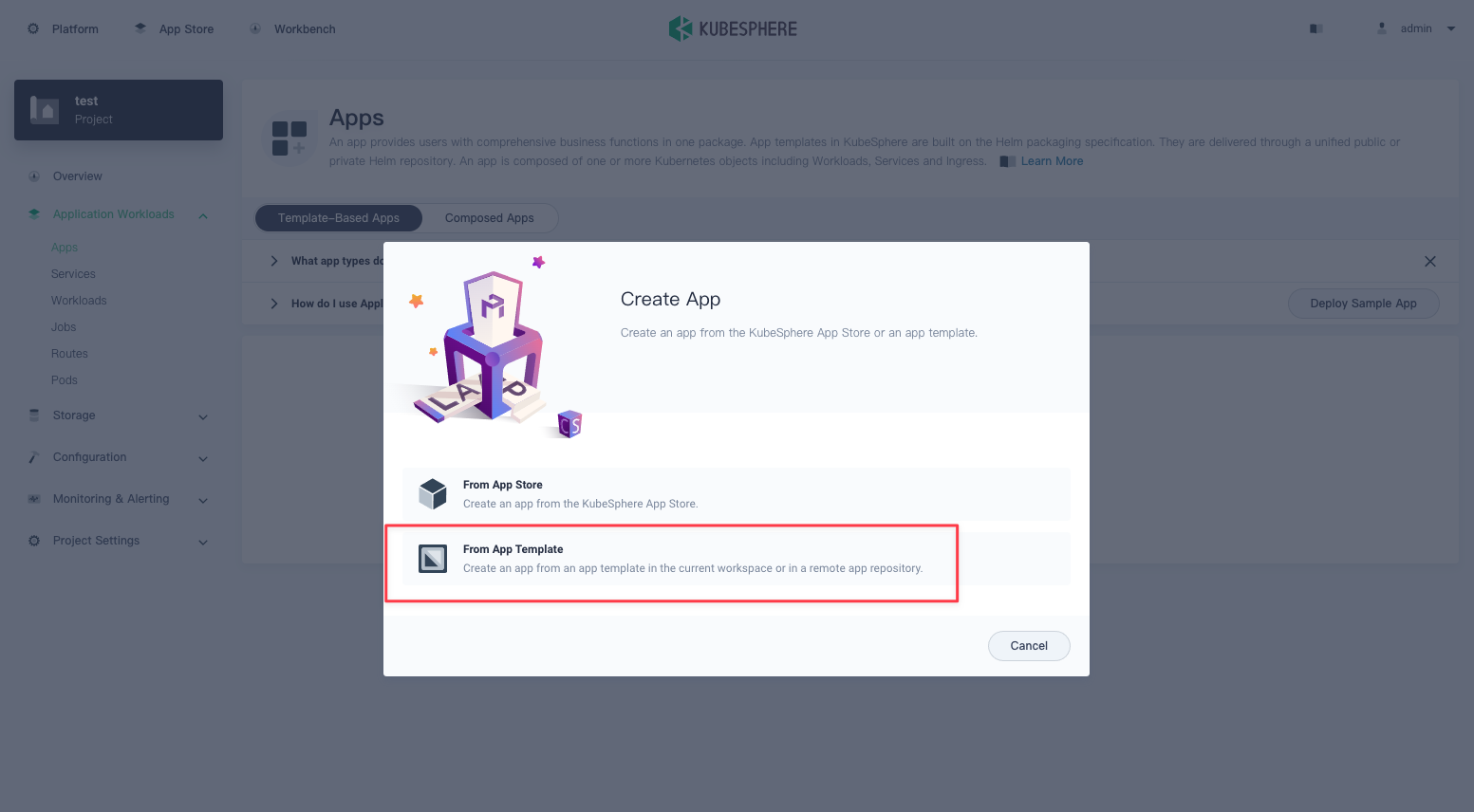This screenshot has width=1474, height=812.
Task: Expand 'What app types does KubeSphere support'
Action: tap(274, 261)
